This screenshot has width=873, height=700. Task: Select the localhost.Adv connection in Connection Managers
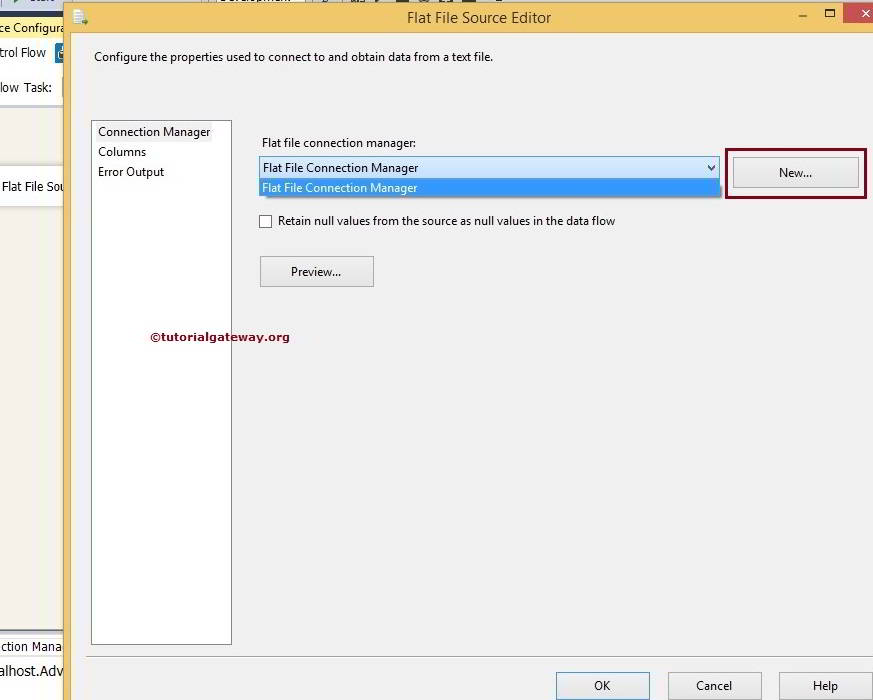[30, 672]
